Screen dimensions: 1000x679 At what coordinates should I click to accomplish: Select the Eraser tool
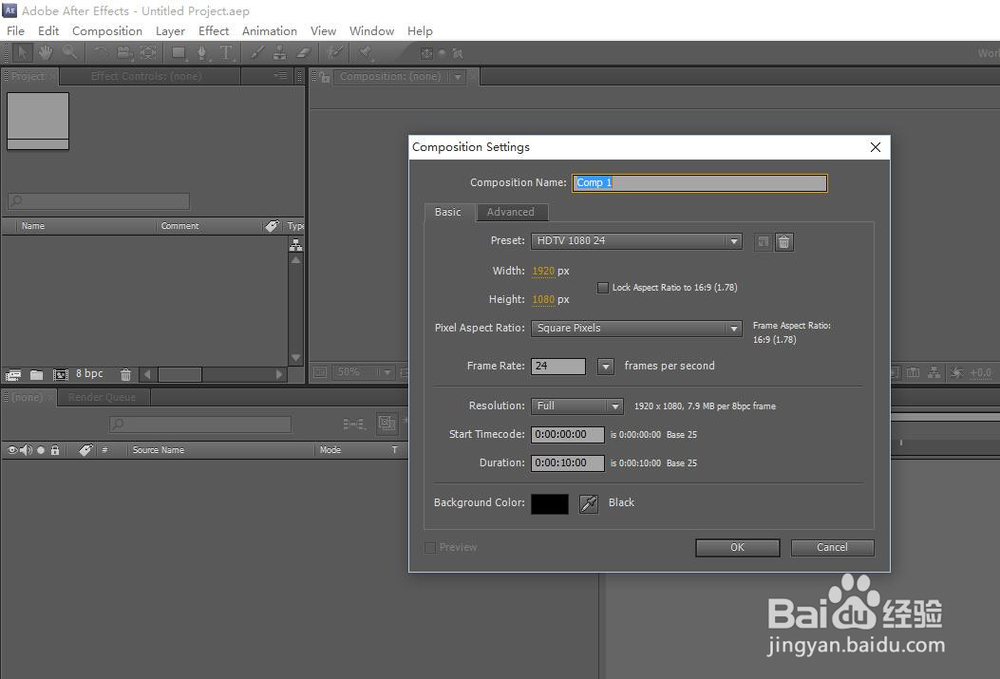[x=304, y=53]
